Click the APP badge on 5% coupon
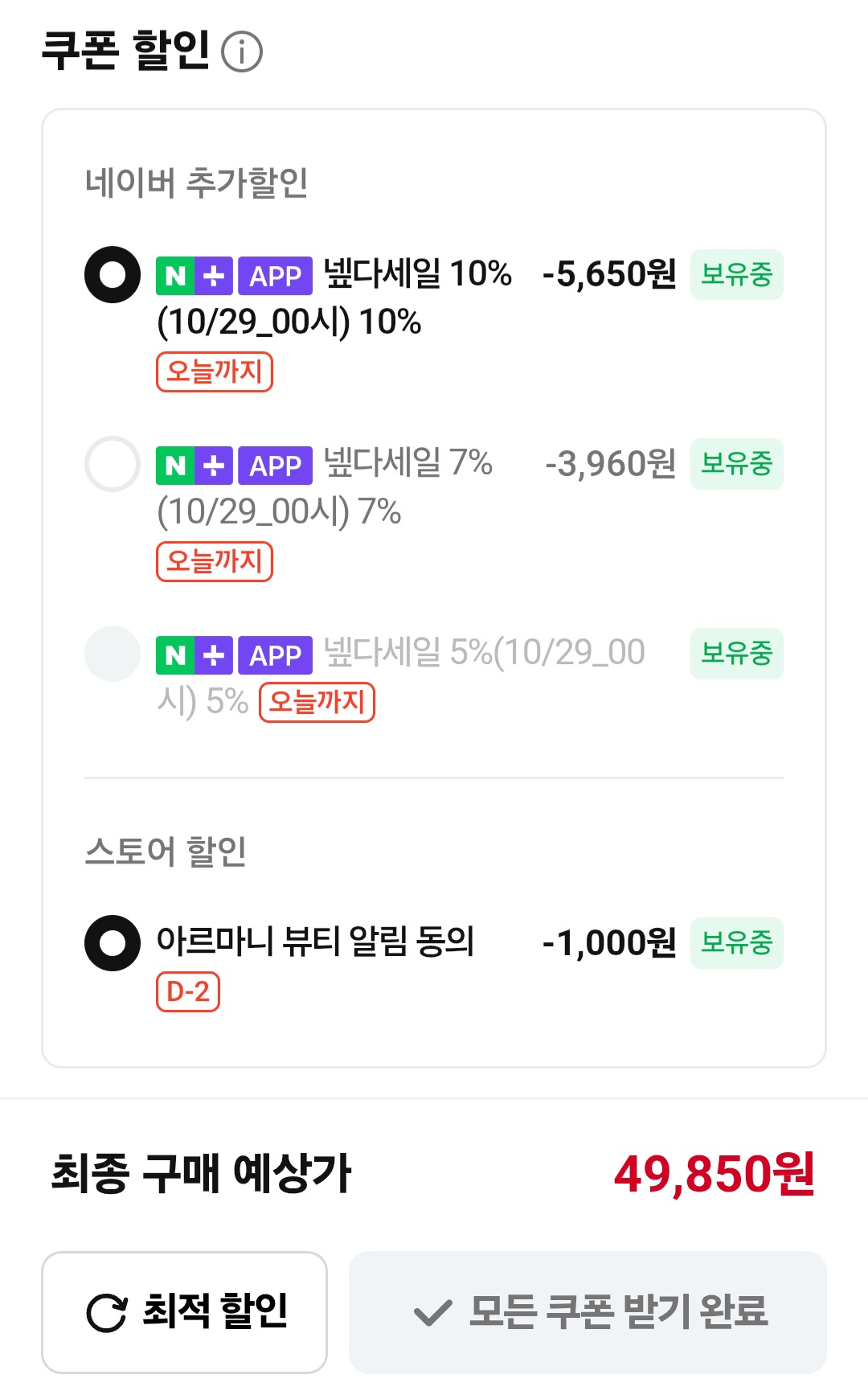This screenshot has height=1399, width=868. click(275, 655)
